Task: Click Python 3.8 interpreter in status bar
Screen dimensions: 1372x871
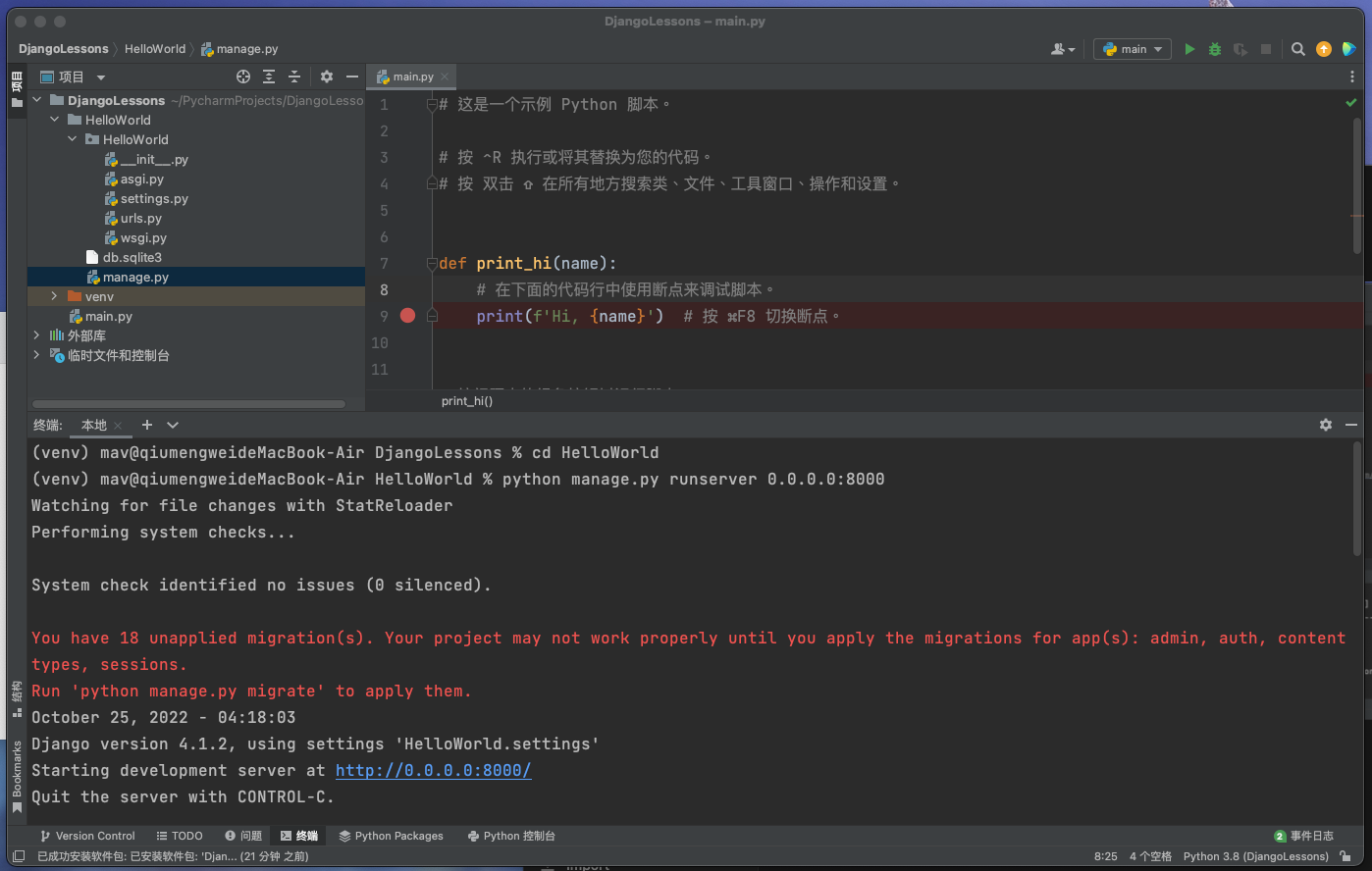Action: 1255,856
